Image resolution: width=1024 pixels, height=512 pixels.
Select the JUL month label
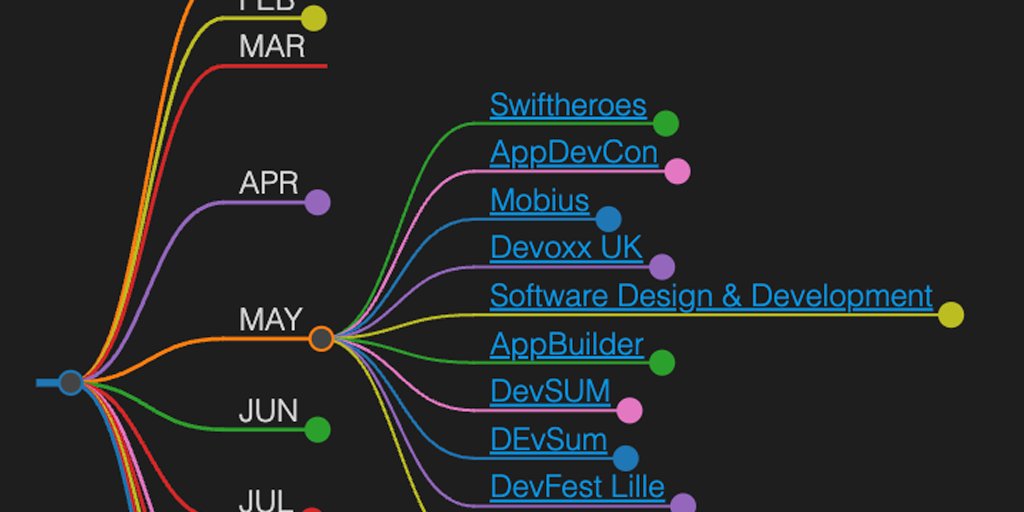tap(266, 500)
